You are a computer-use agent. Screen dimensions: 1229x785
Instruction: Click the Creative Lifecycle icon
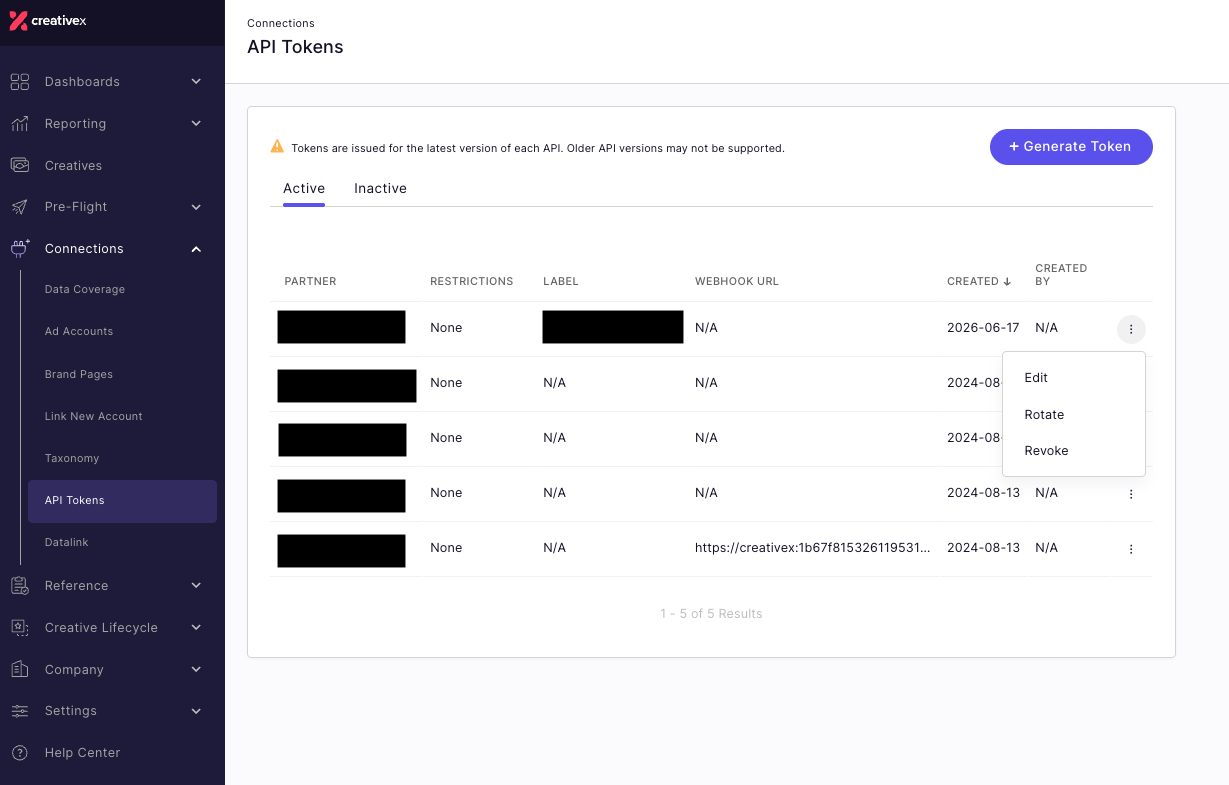click(20, 628)
